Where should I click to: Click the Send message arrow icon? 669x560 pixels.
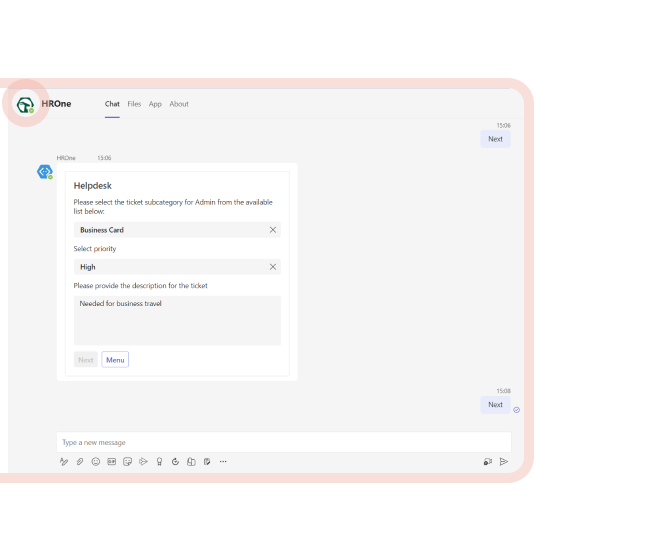pos(504,462)
